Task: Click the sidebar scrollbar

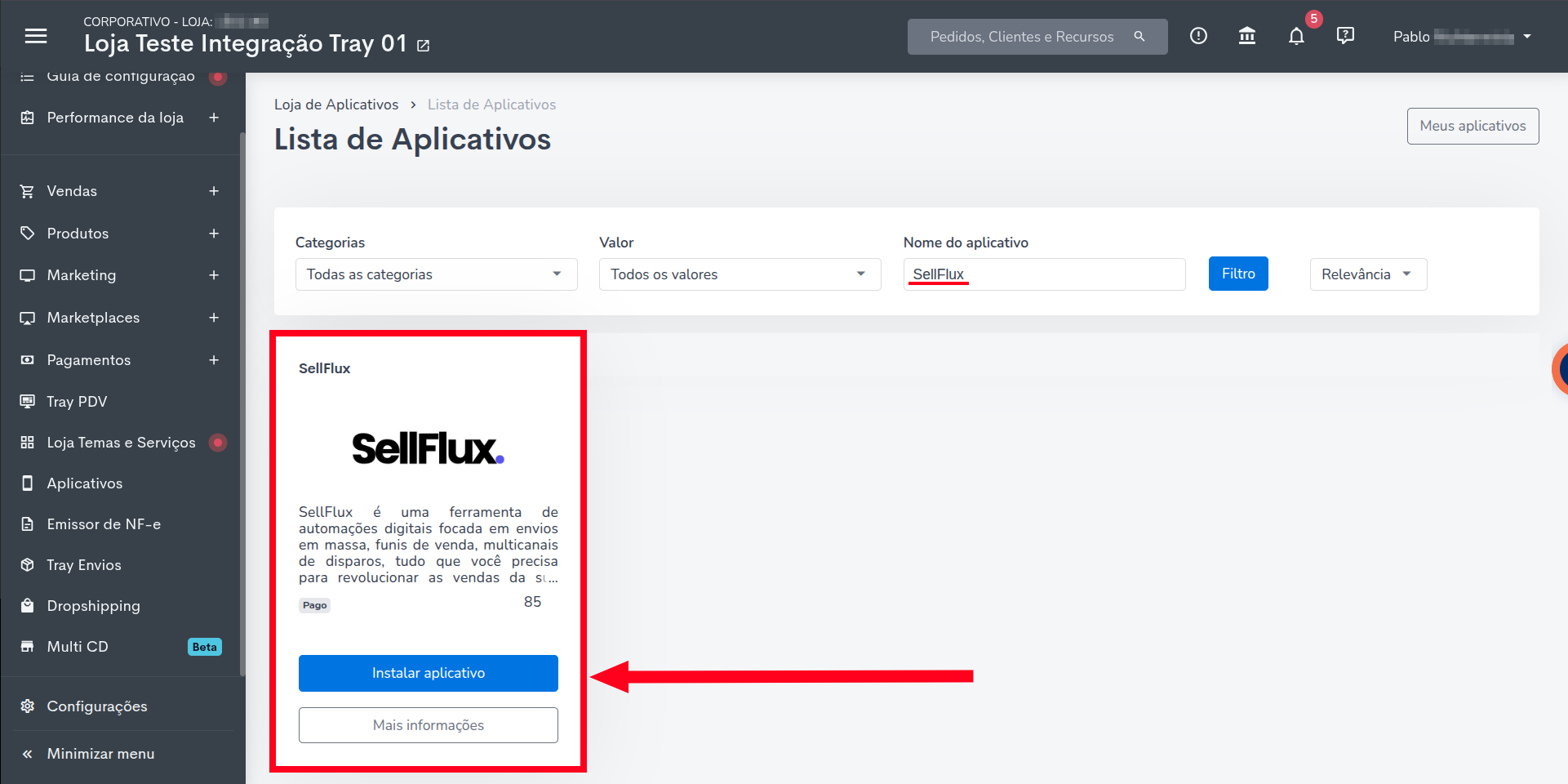Action: [x=242, y=404]
